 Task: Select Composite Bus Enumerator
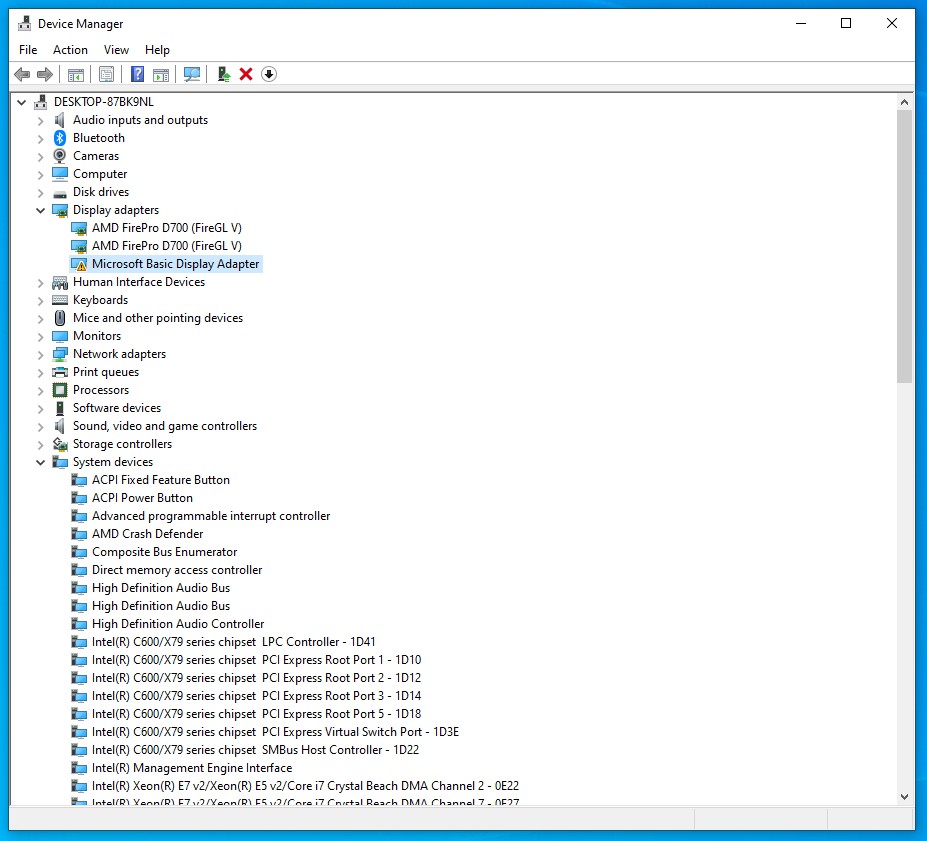click(x=164, y=552)
